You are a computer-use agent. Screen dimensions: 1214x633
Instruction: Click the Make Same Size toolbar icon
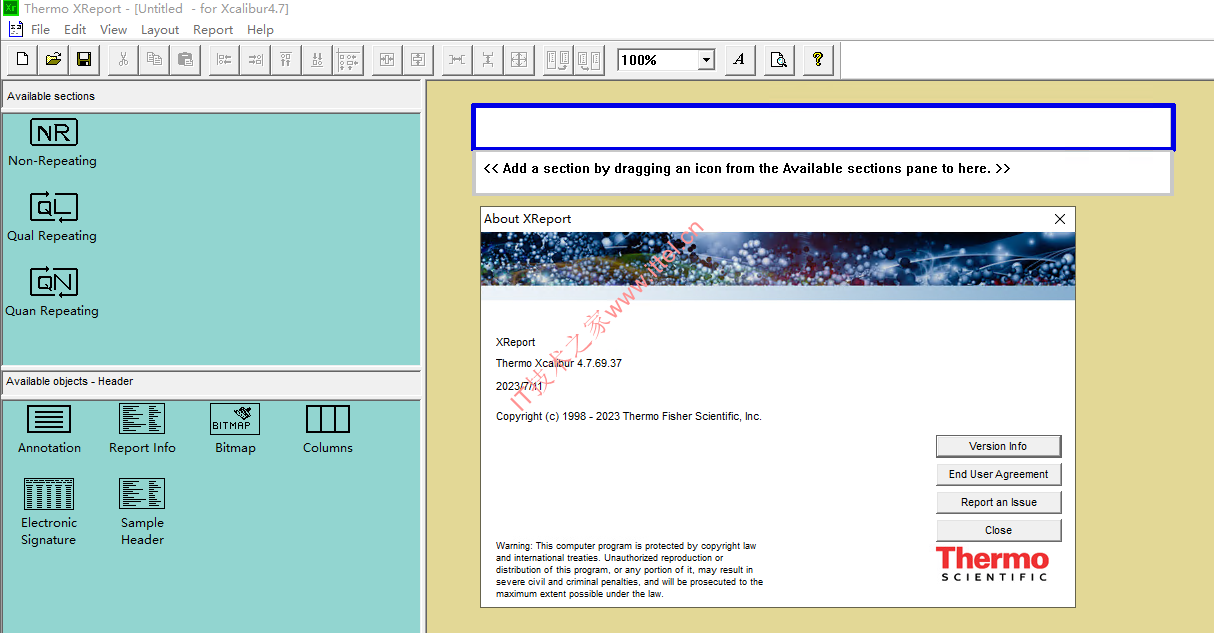click(519, 60)
